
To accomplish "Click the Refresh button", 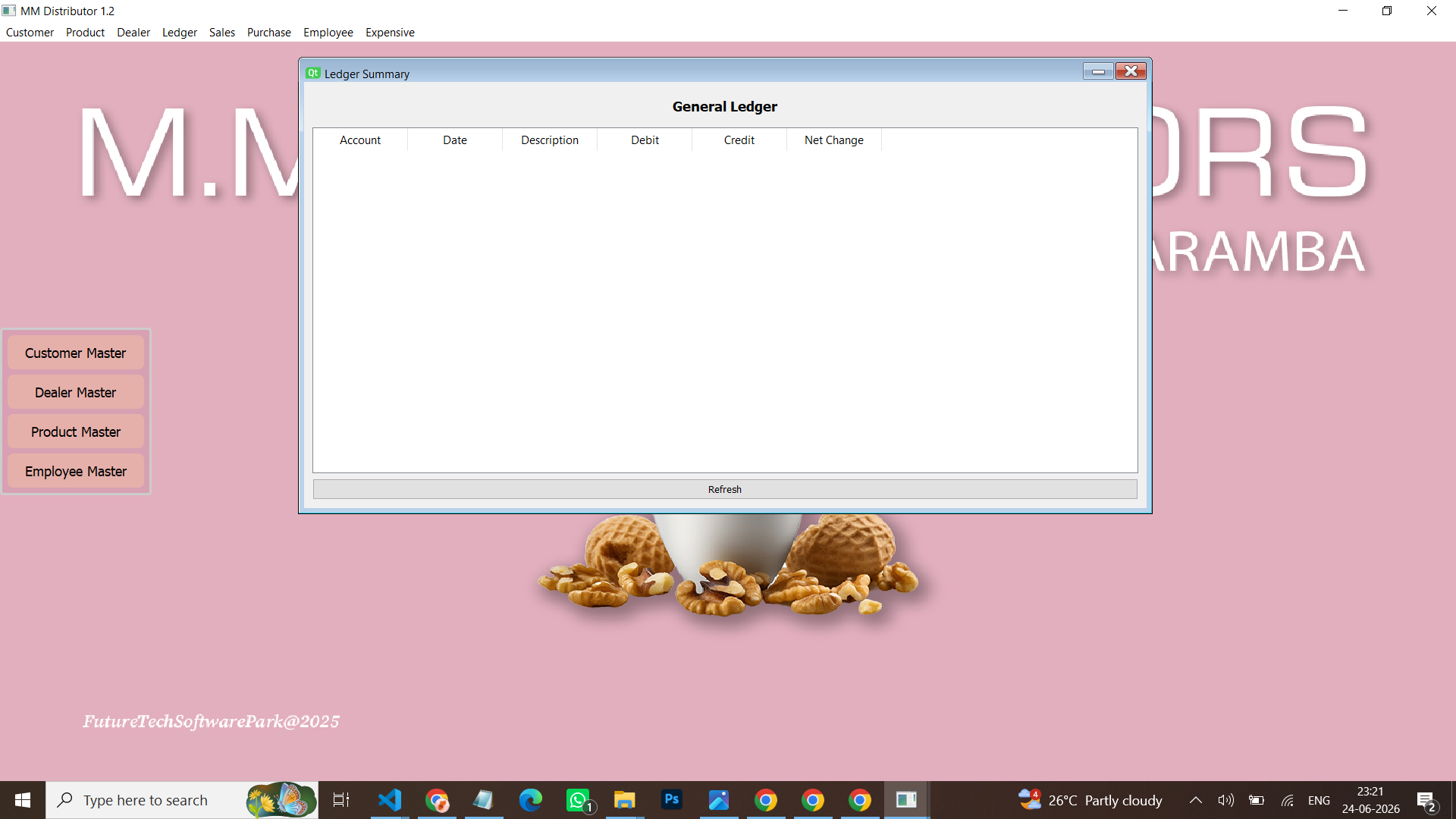I will [724, 489].
